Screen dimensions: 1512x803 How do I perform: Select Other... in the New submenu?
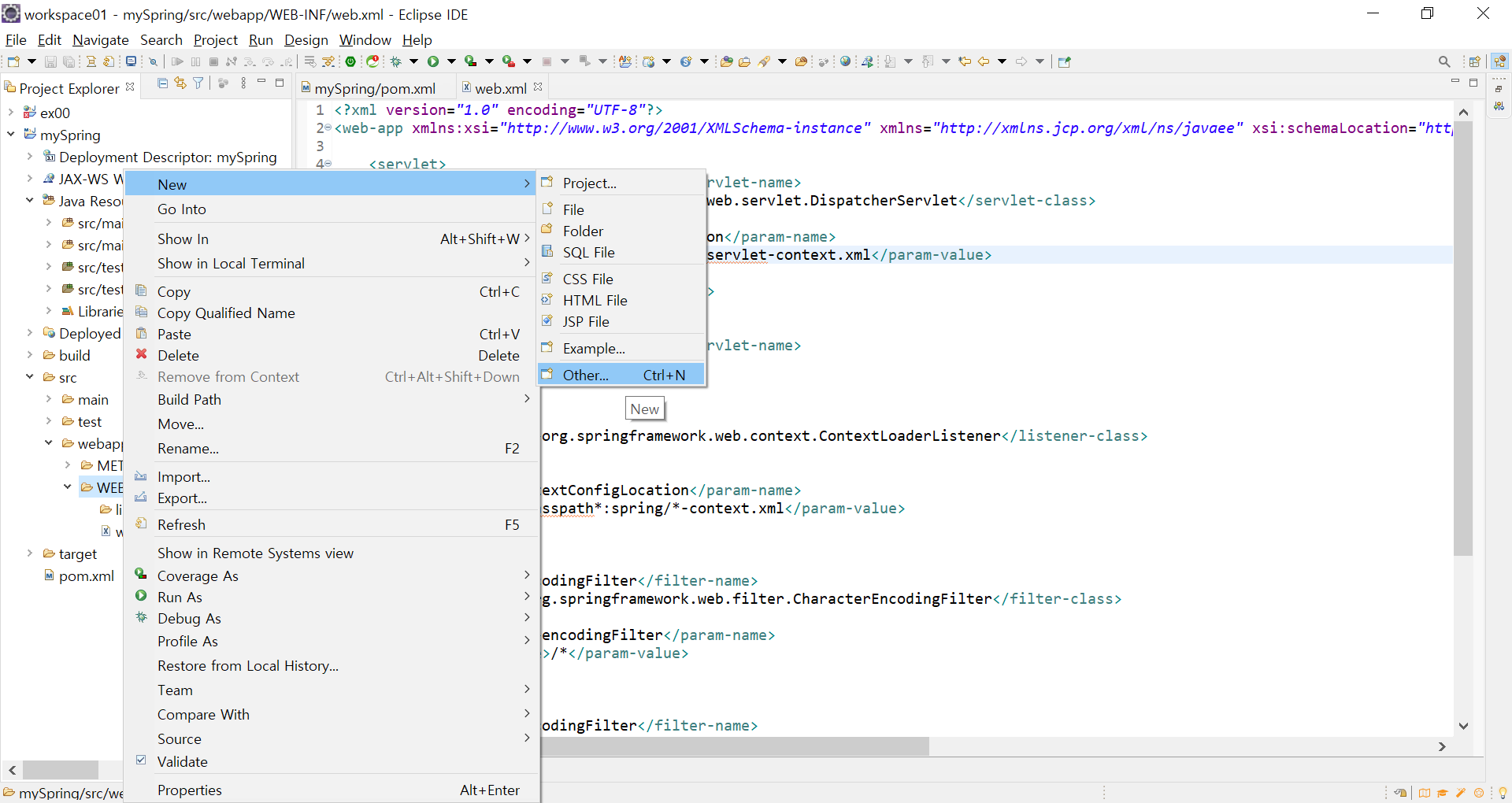tap(621, 375)
